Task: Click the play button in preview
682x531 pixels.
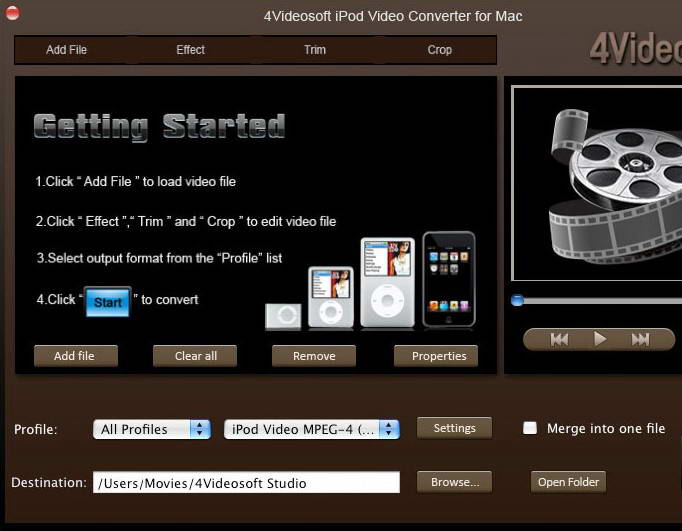Action: (x=600, y=338)
